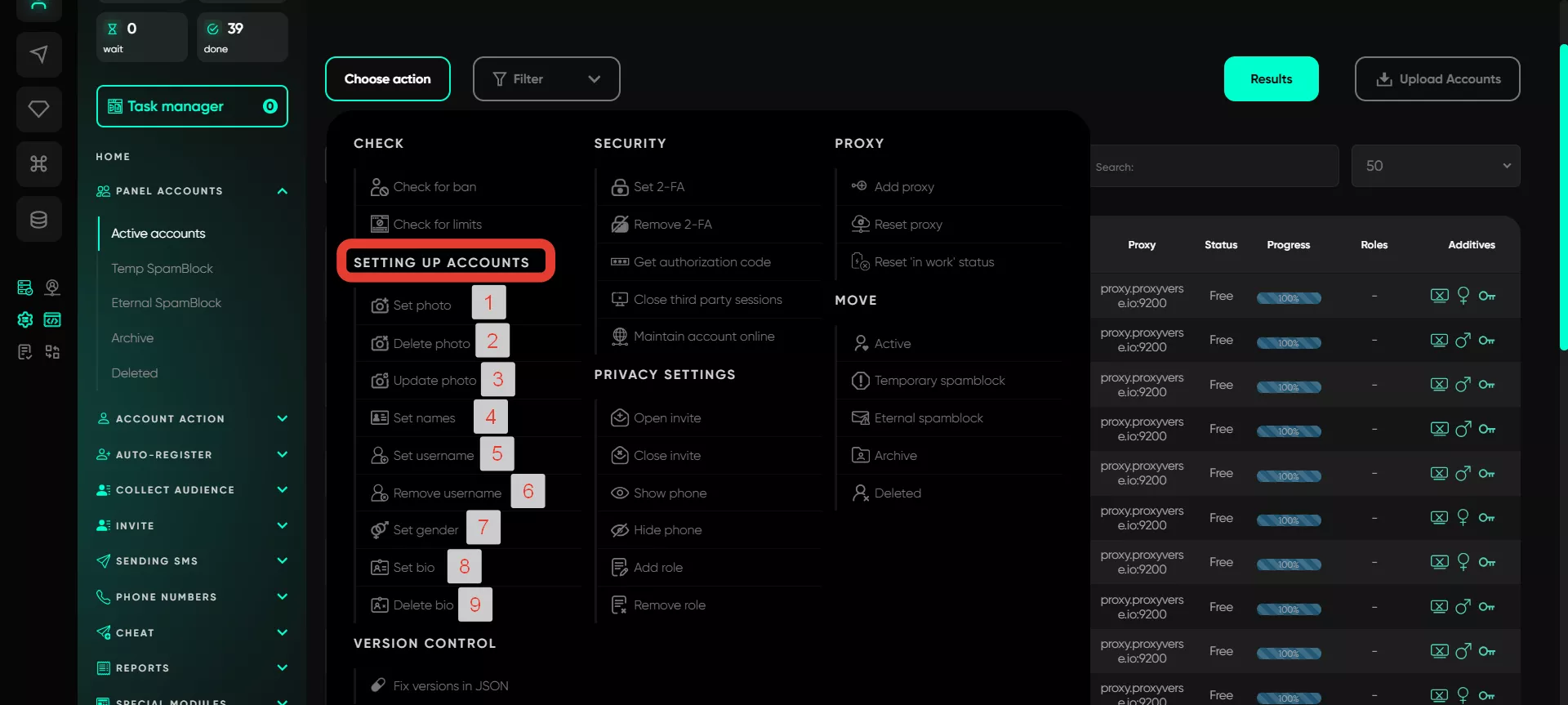Click the Upload Accounts button
The height and width of the screenshot is (705, 1568).
click(1437, 78)
